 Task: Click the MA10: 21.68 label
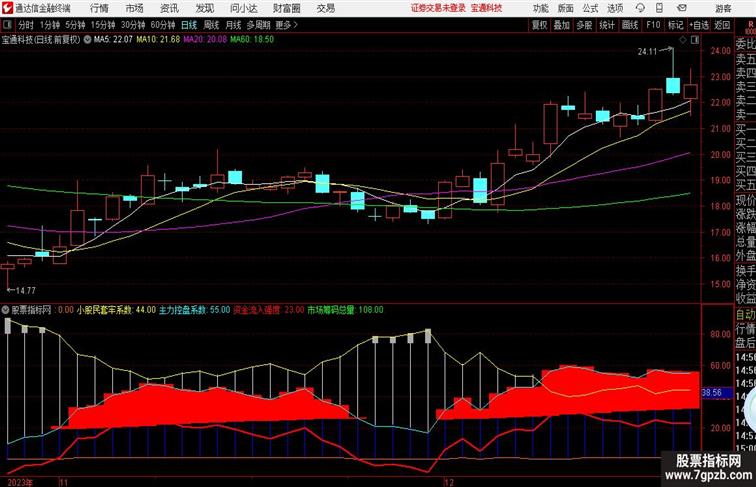click(x=158, y=40)
